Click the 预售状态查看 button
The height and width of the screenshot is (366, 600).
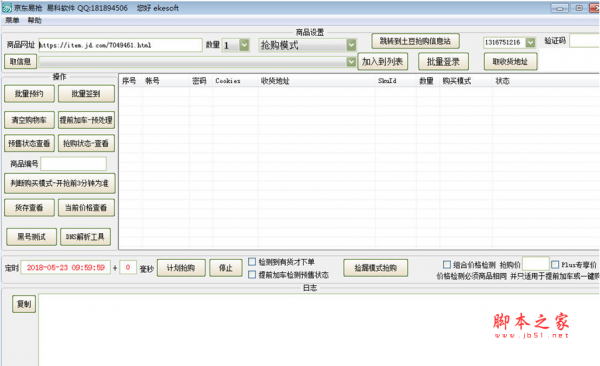click(x=29, y=144)
